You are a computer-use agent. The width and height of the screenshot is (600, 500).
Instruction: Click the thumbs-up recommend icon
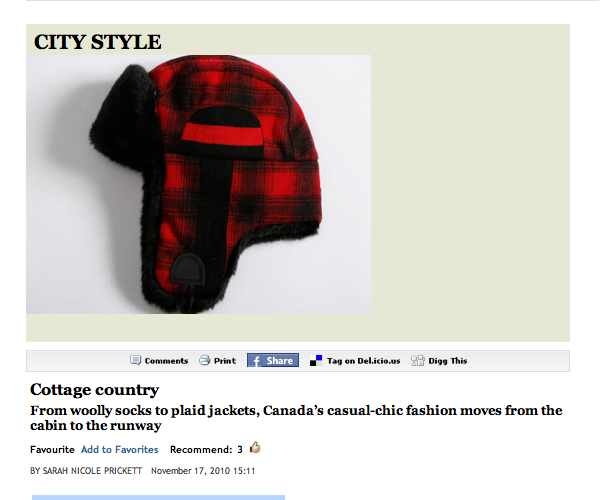click(x=255, y=447)
